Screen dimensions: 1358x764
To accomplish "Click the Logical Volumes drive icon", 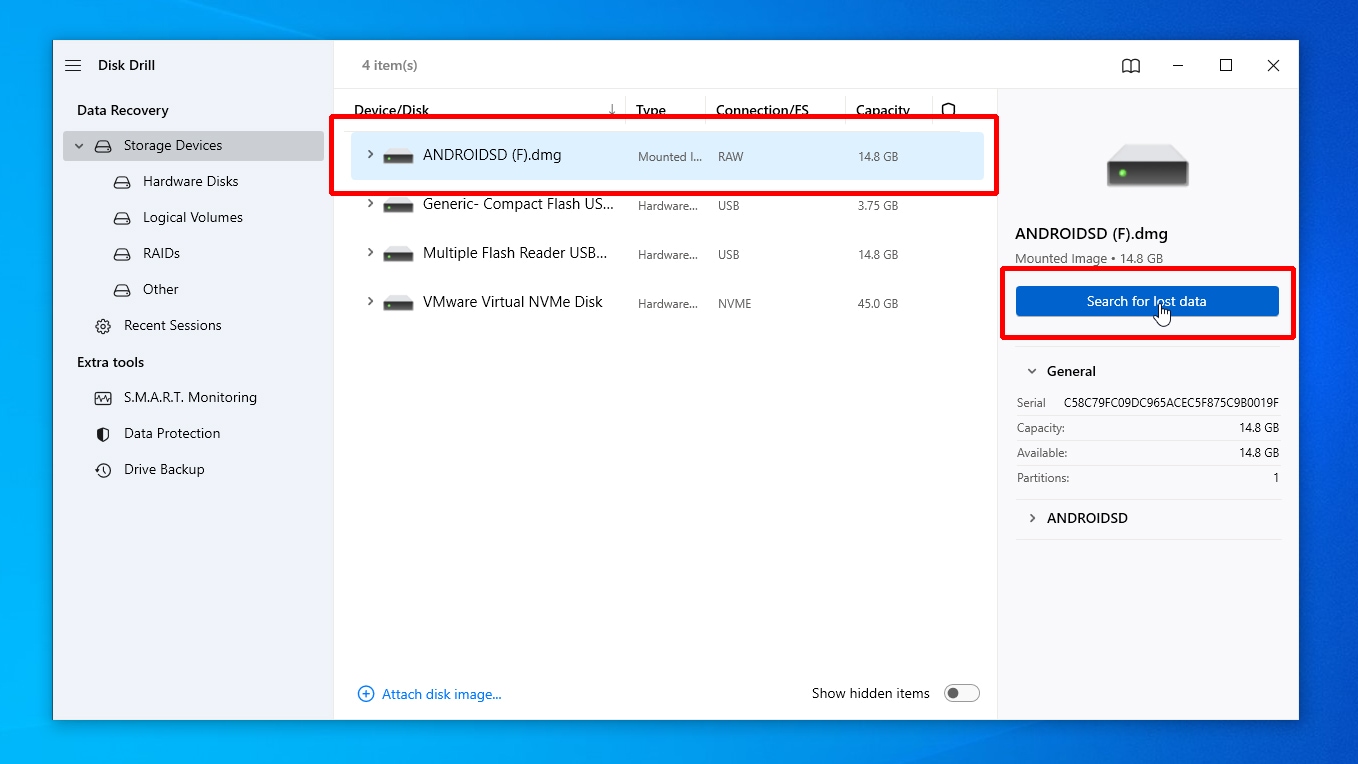I will click(x=122, y=218).
